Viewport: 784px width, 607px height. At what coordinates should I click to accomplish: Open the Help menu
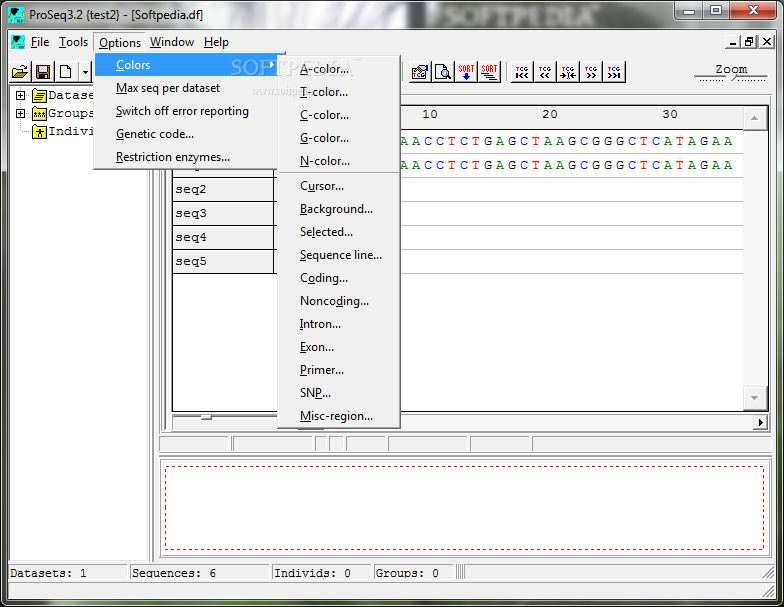(x=216, y=42)
